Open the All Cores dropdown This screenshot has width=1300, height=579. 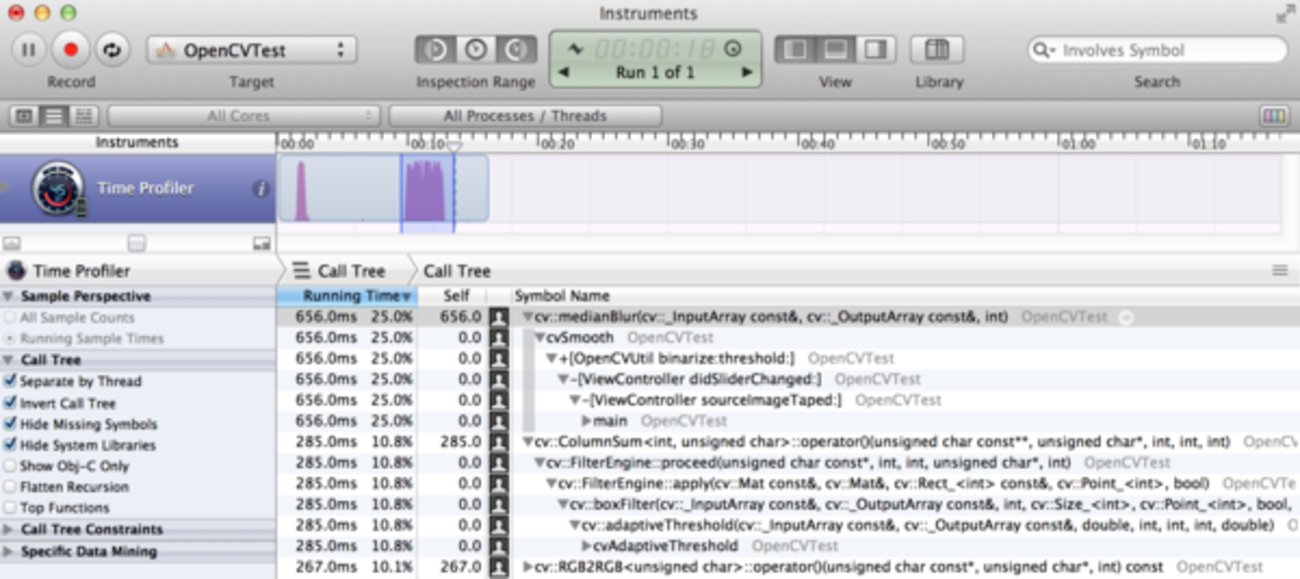(243, 116)
